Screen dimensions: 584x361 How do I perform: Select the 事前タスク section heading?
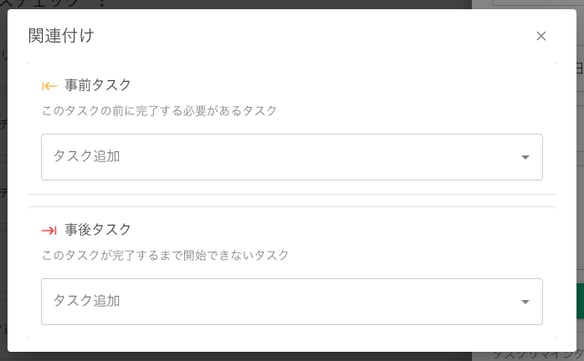click(x=98, y=85)
